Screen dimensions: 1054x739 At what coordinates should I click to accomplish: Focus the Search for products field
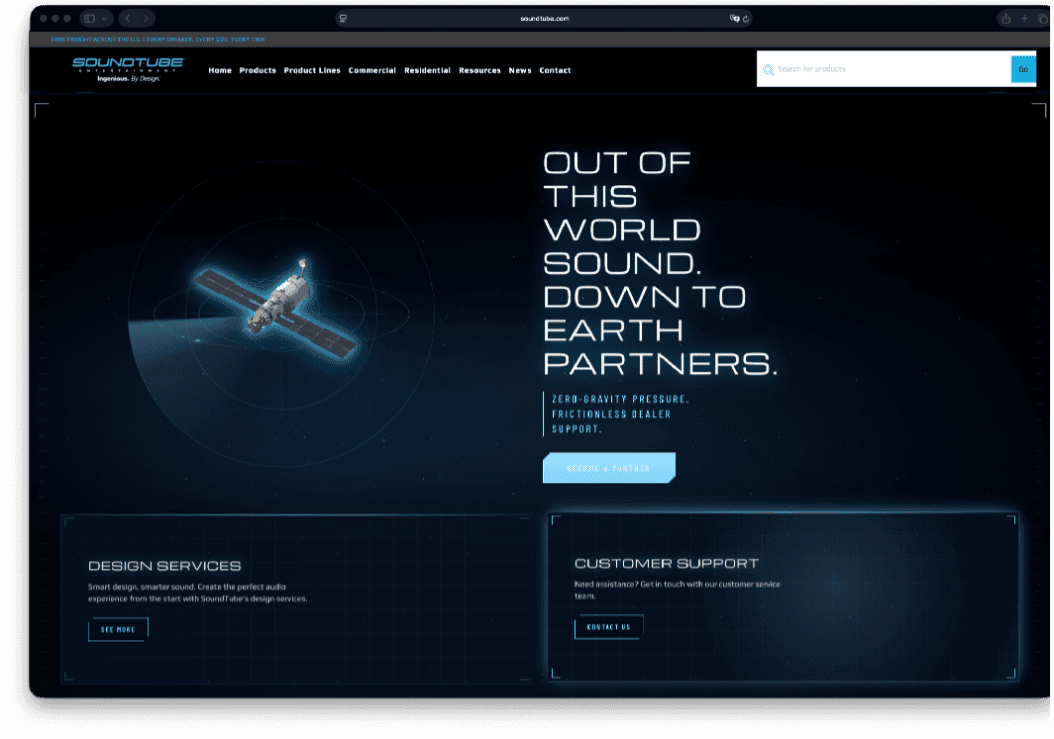click(x=884, y=69)
